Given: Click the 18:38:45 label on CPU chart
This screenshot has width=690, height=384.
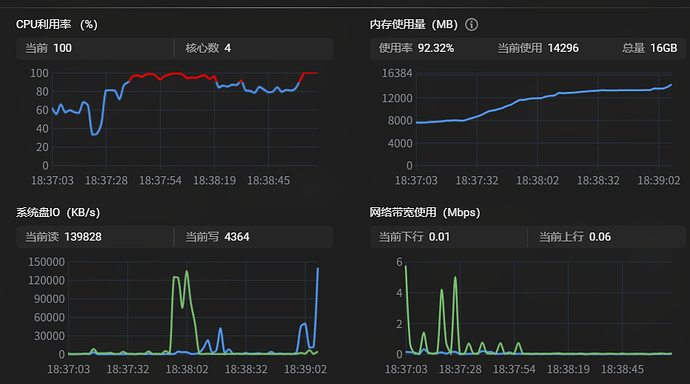Looking at the screenshot, I should click(x=268, y=181).
